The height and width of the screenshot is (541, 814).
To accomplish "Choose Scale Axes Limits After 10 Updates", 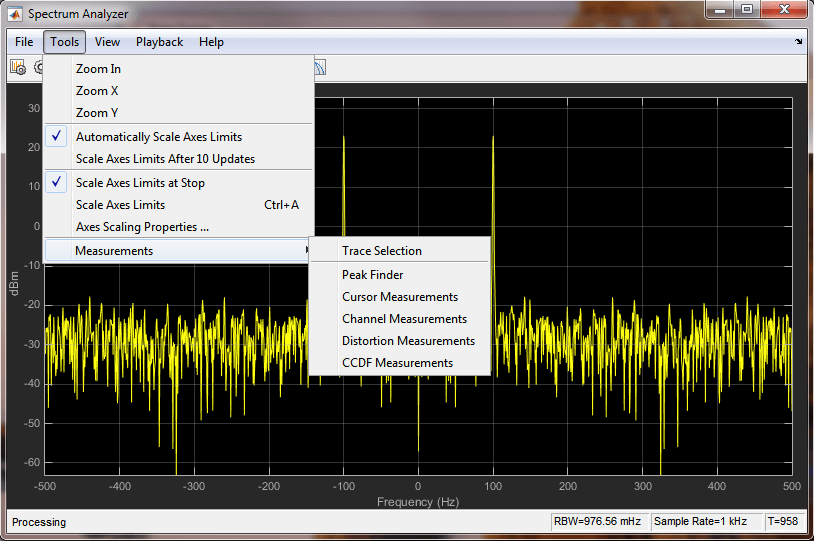I will click(x=179, y=159).
